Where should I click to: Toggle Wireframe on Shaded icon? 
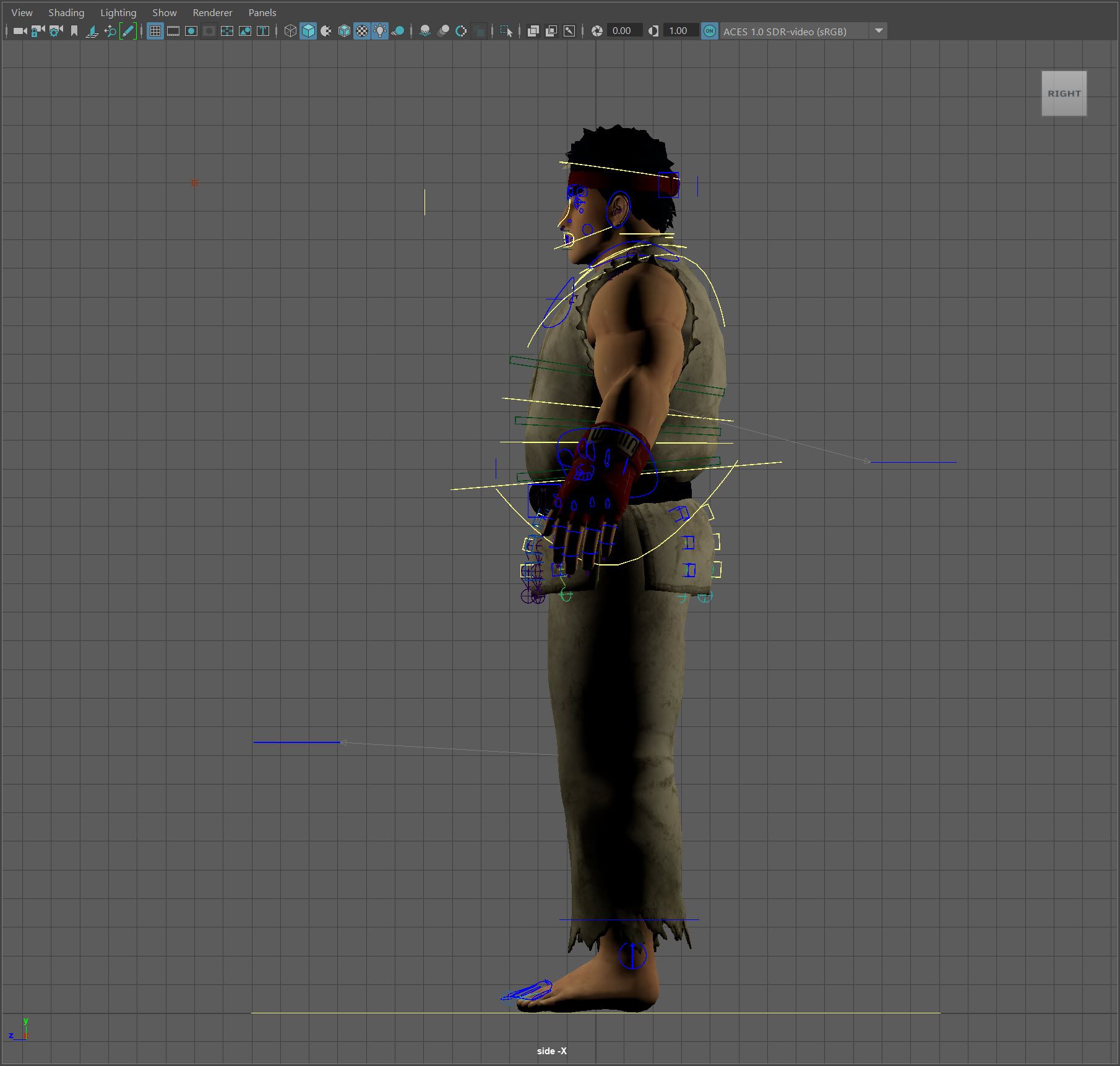(344, 31)
